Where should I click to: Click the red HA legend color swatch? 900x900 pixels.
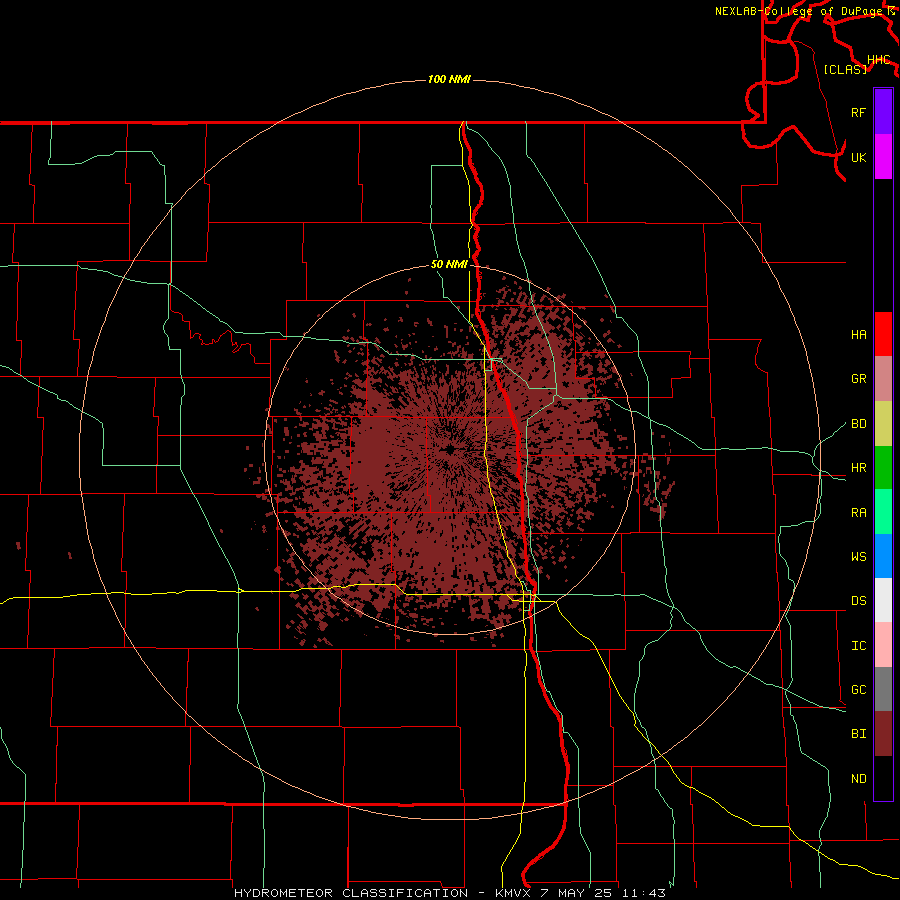[x=883, y=334]
